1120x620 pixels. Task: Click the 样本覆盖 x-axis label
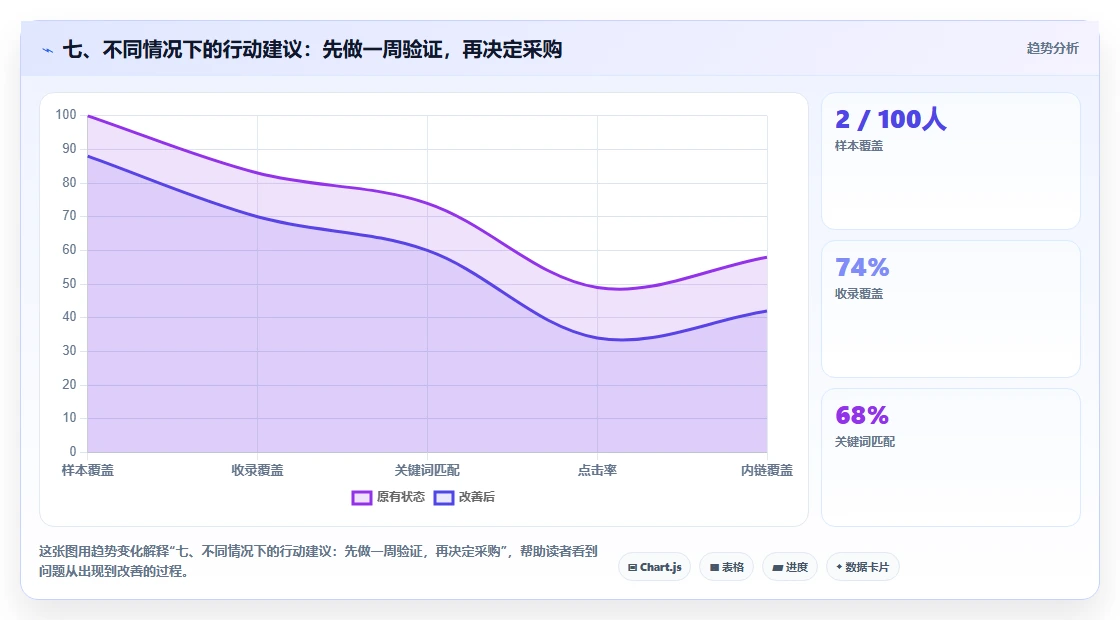[x=88, y=470]
